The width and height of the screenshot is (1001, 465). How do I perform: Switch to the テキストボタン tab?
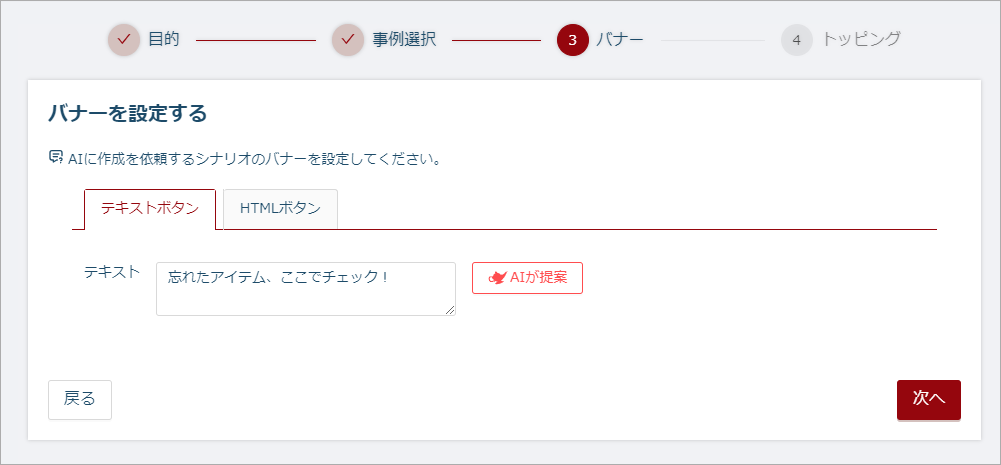pyautogui.click(x=150, y=209)
